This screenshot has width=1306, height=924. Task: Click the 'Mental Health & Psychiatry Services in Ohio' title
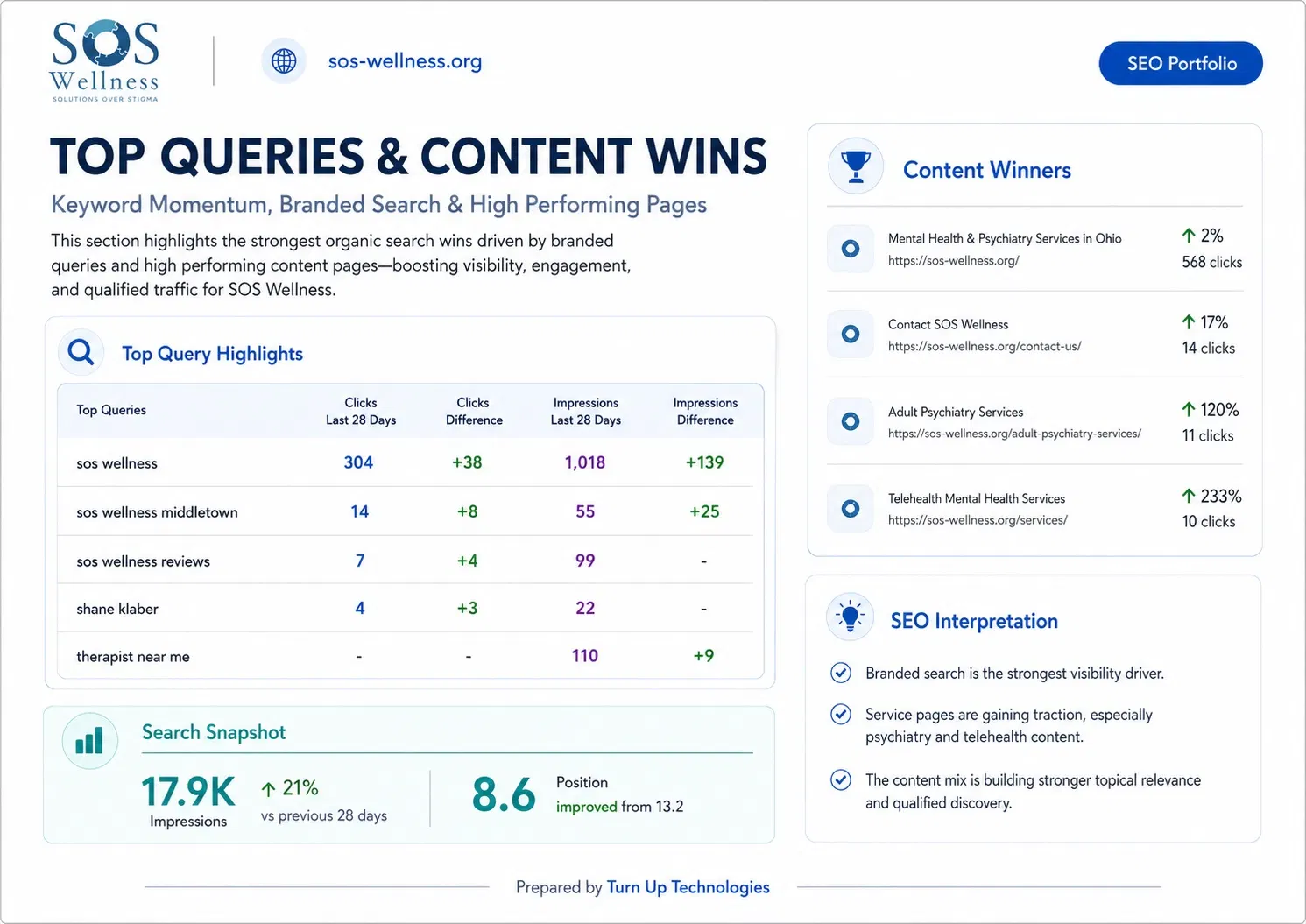click(x=1005, y=238)
